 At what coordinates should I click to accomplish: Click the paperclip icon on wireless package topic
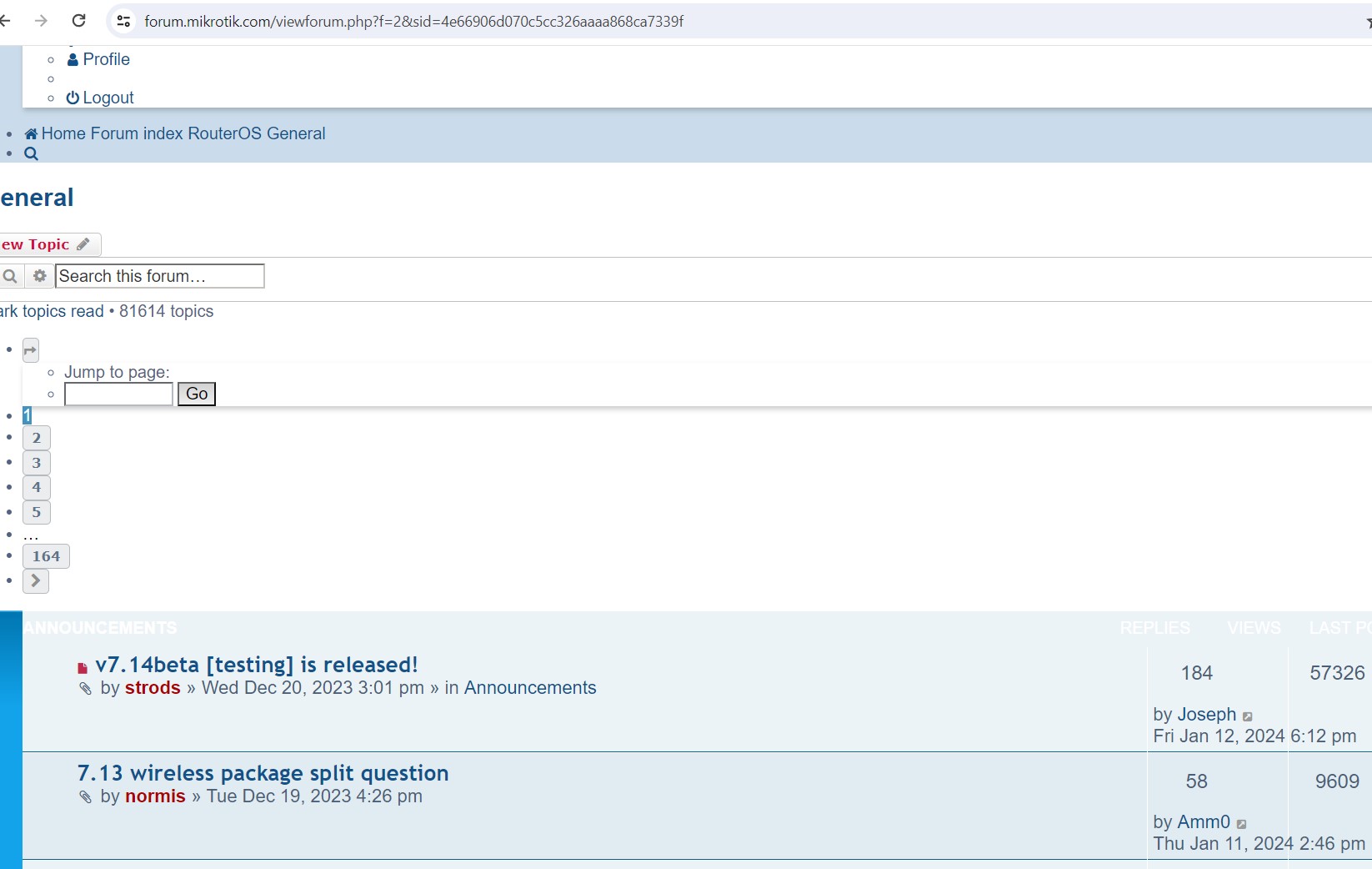click(x=84, y=798)
